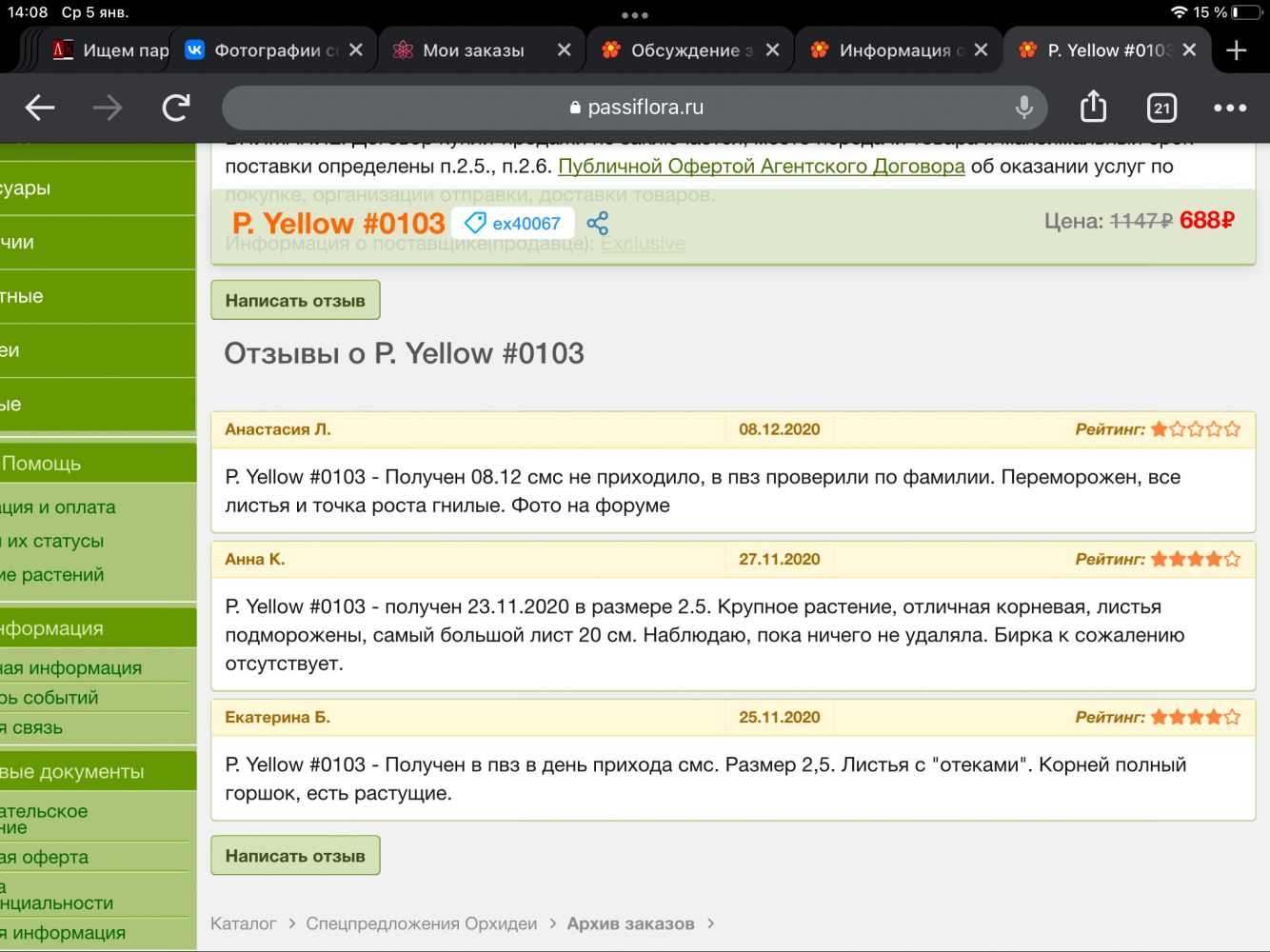This screenshot has height=952, width=1270.
Task: Open the share sheet icon
Action: (x=1093, y=107)
